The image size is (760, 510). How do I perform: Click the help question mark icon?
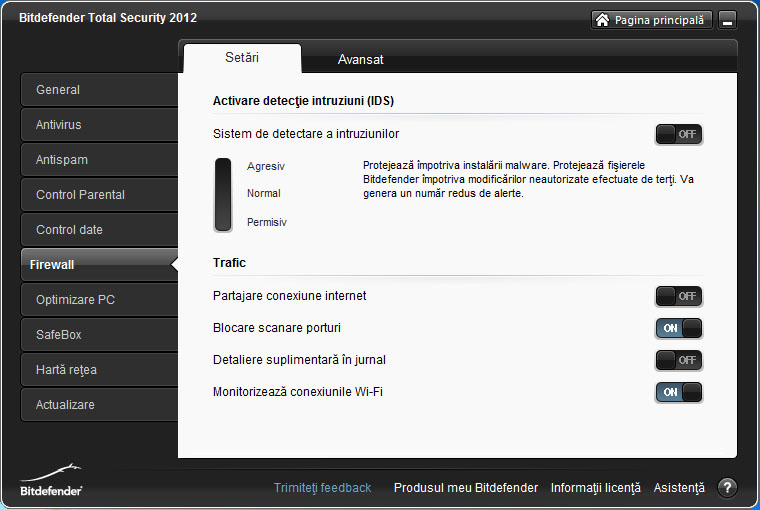(727, 488)
